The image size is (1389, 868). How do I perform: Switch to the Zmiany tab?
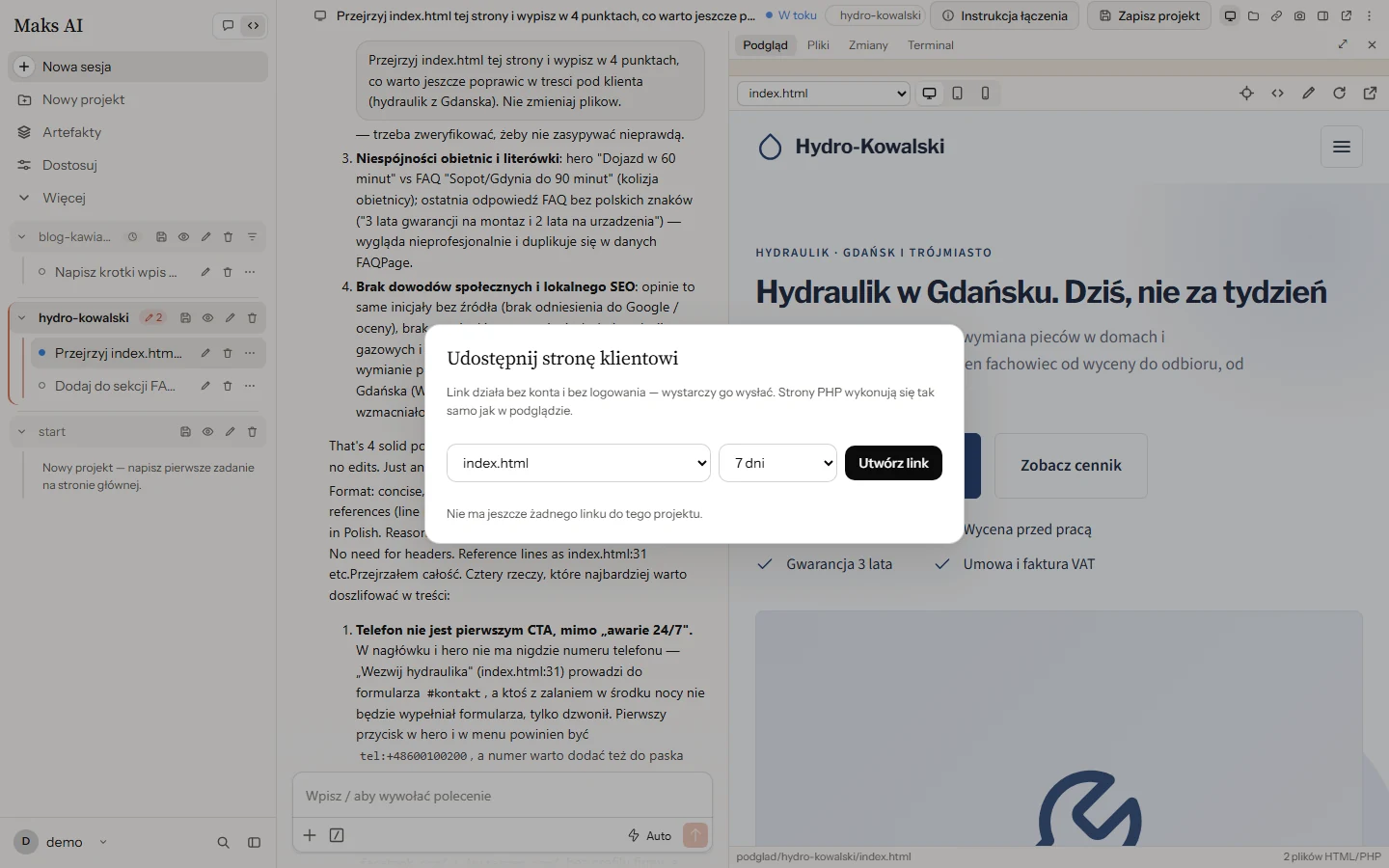pos(868,45)
